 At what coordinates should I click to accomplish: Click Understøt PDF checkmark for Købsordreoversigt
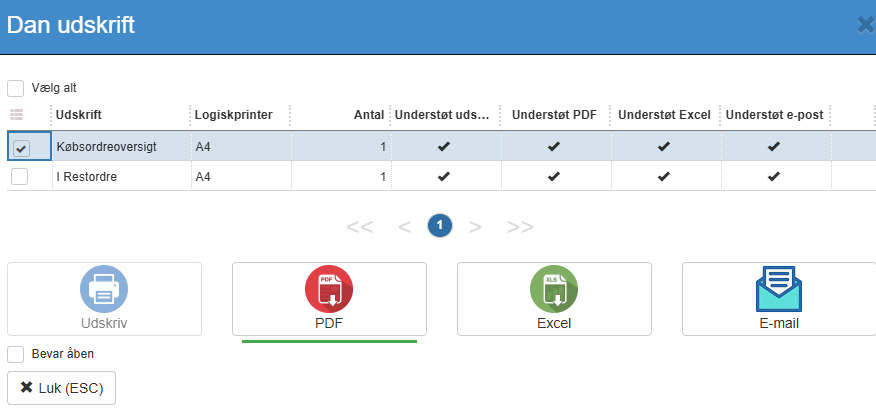coord(553,147)
